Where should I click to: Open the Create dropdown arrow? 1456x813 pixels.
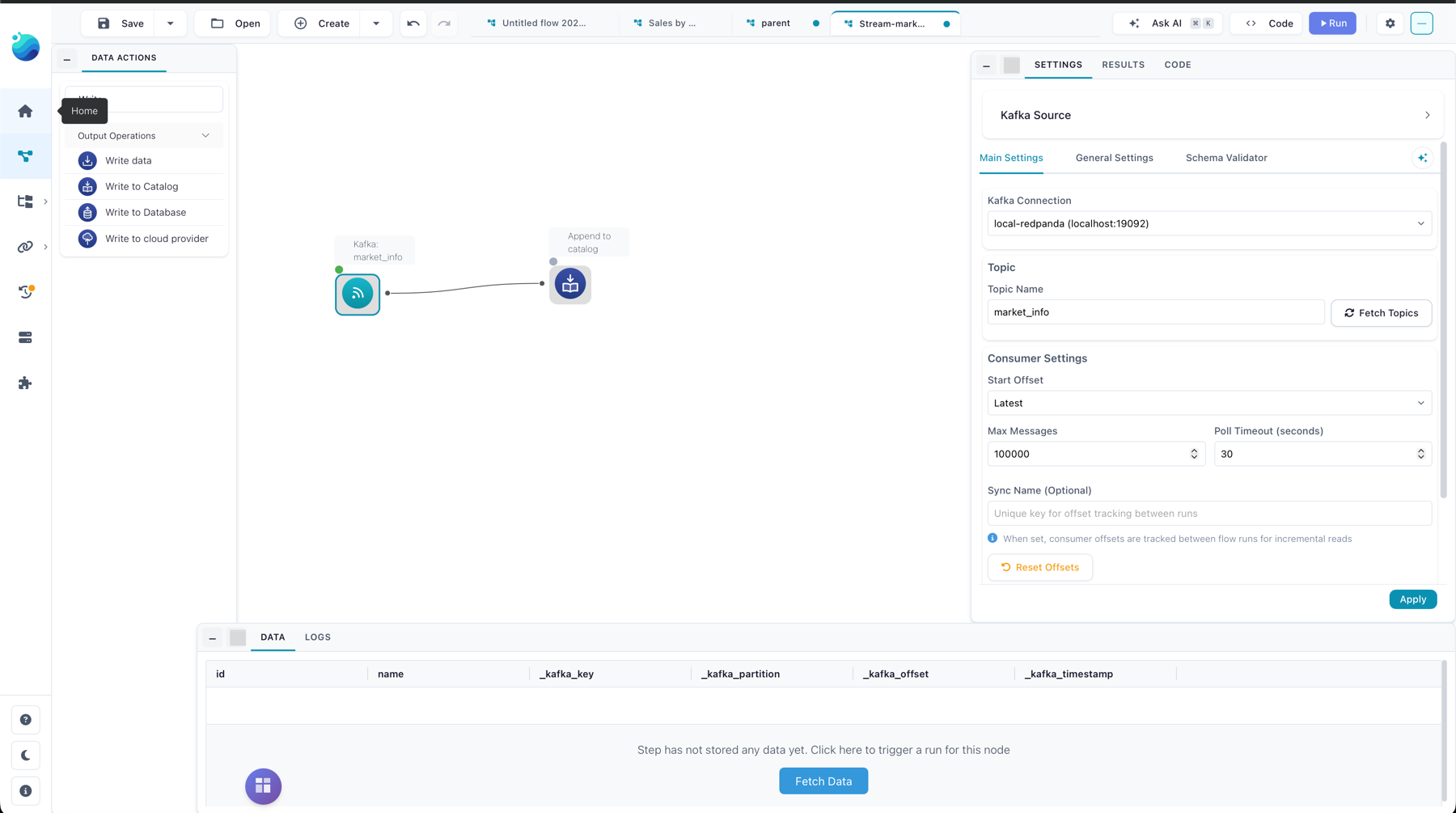[x=376, y=23]
